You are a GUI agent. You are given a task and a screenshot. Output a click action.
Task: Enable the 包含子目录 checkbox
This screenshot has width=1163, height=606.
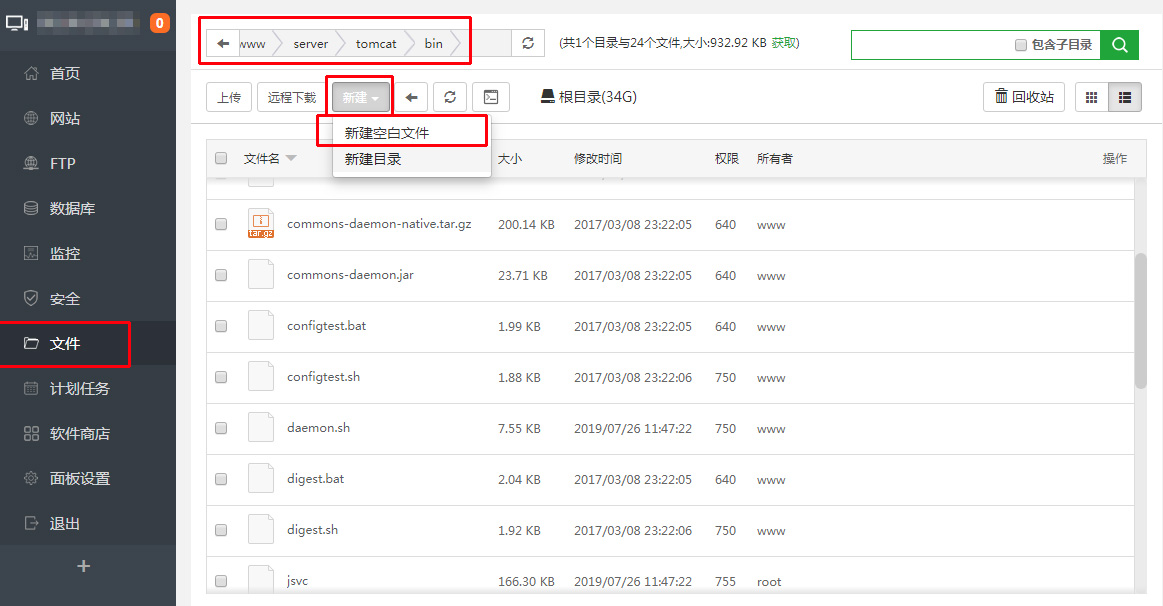click(1020, 45)
